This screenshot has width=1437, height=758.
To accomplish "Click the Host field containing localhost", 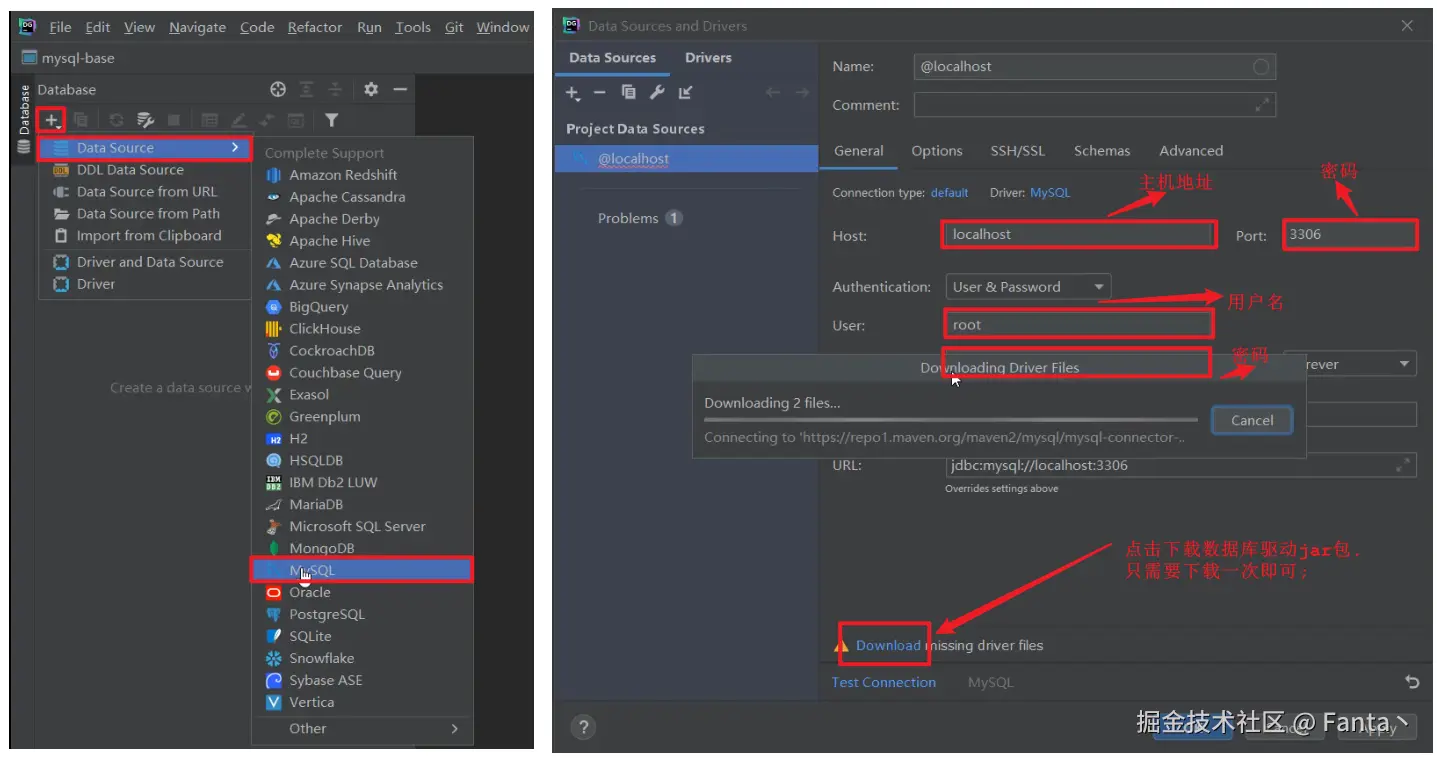I will click(1078, 234).
